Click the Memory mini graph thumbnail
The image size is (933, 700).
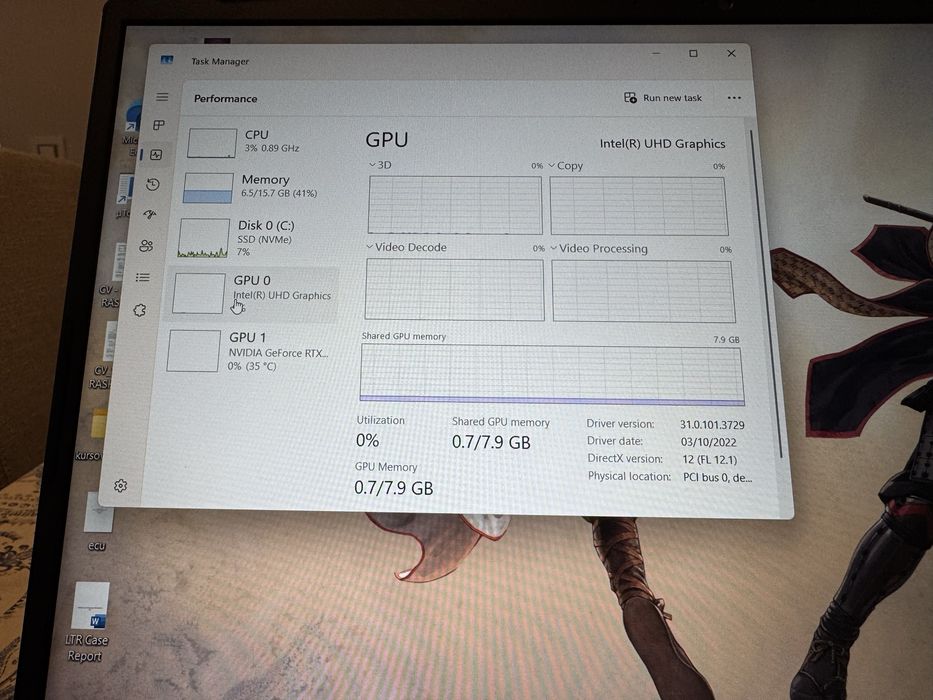(x=208, y=188)
